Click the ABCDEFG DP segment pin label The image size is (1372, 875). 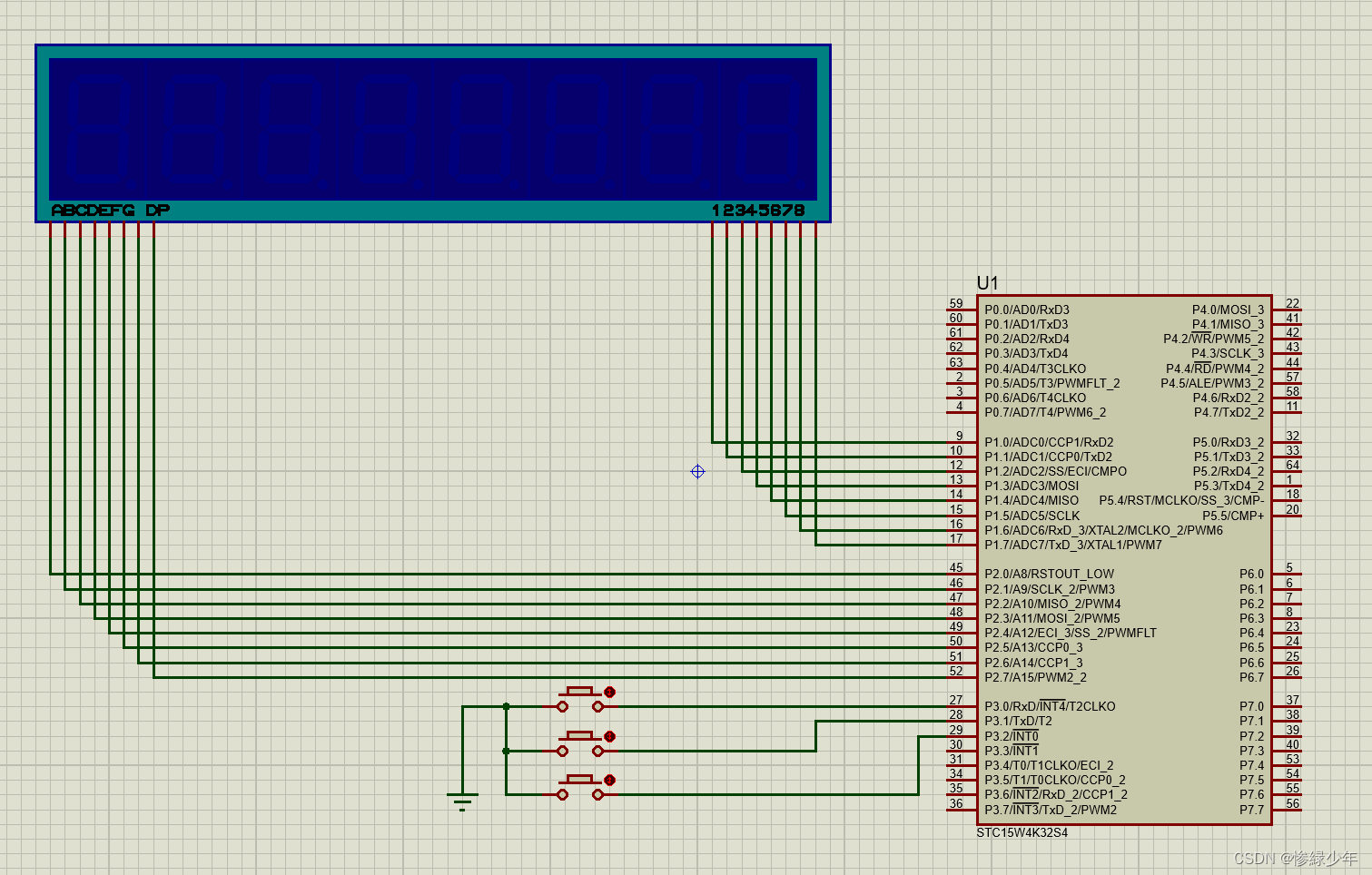(111, 211)
